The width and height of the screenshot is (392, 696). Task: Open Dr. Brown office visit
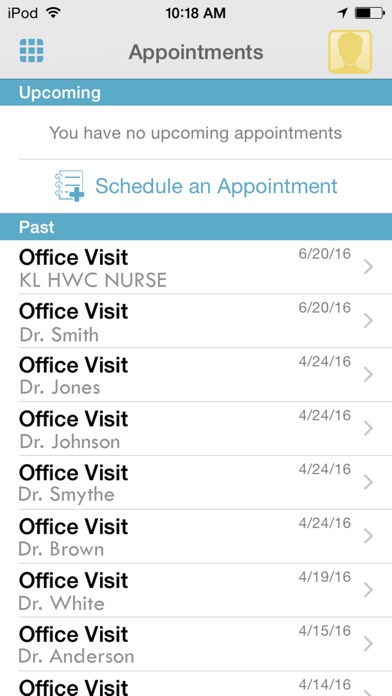196,537
